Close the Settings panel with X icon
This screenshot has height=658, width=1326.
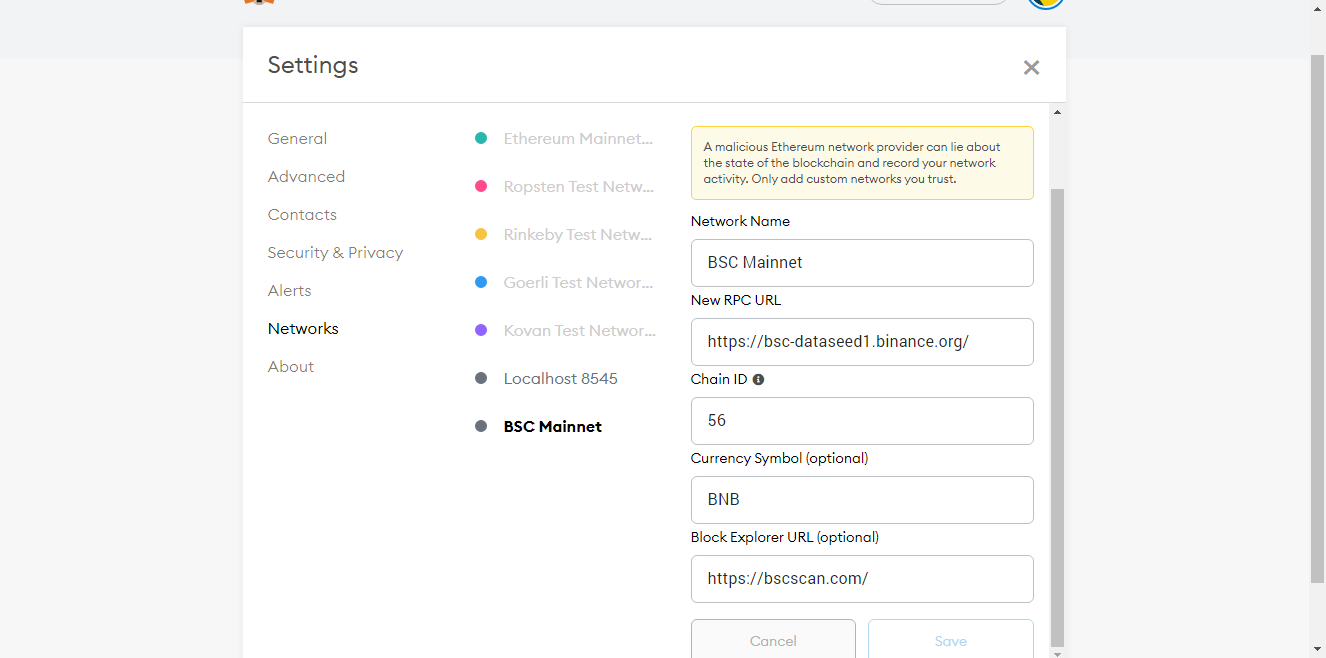point(1031,68)
